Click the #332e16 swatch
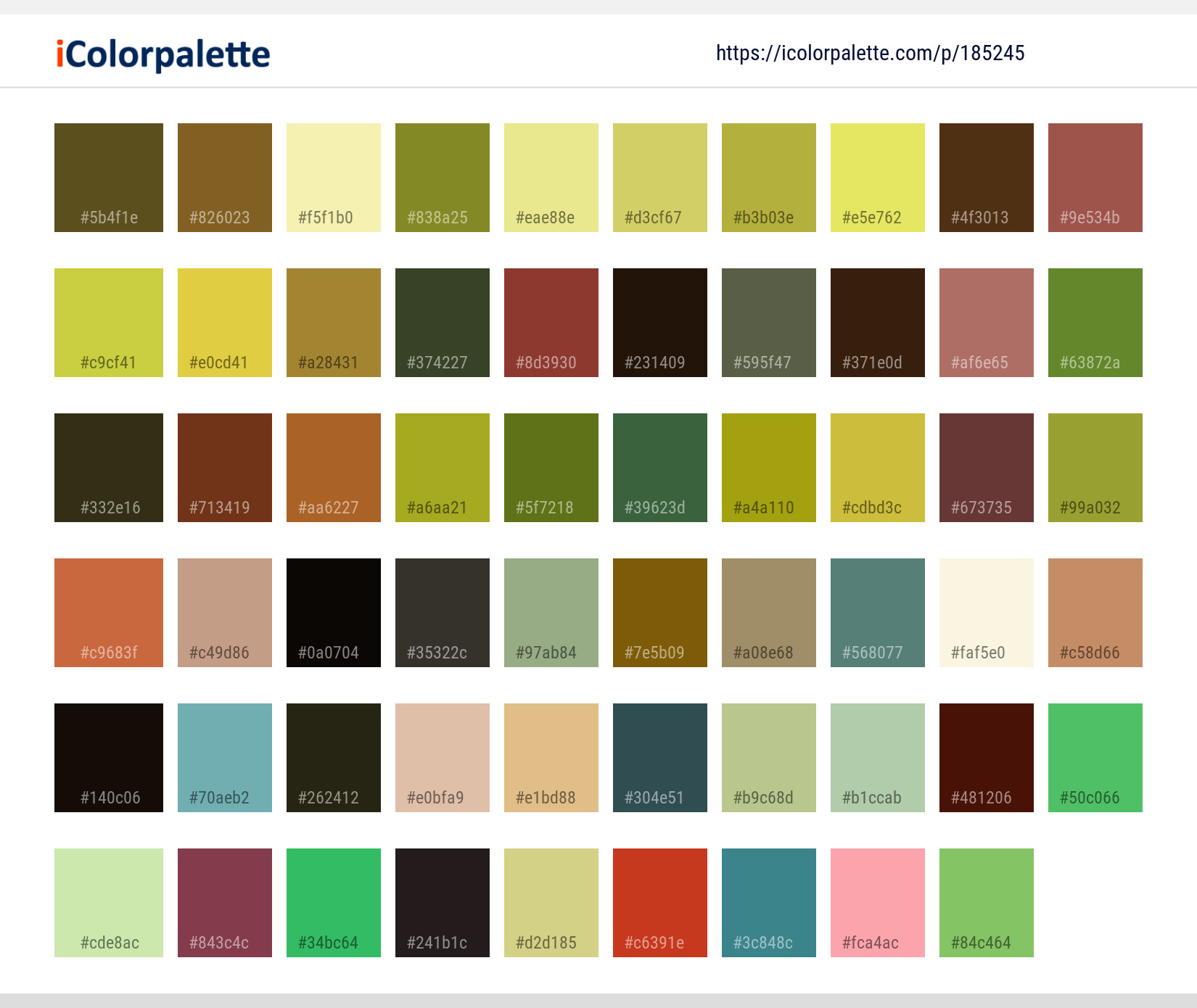Image resolution: width=1197 pixels, height=1008 pixels. [x=109, y=468]
